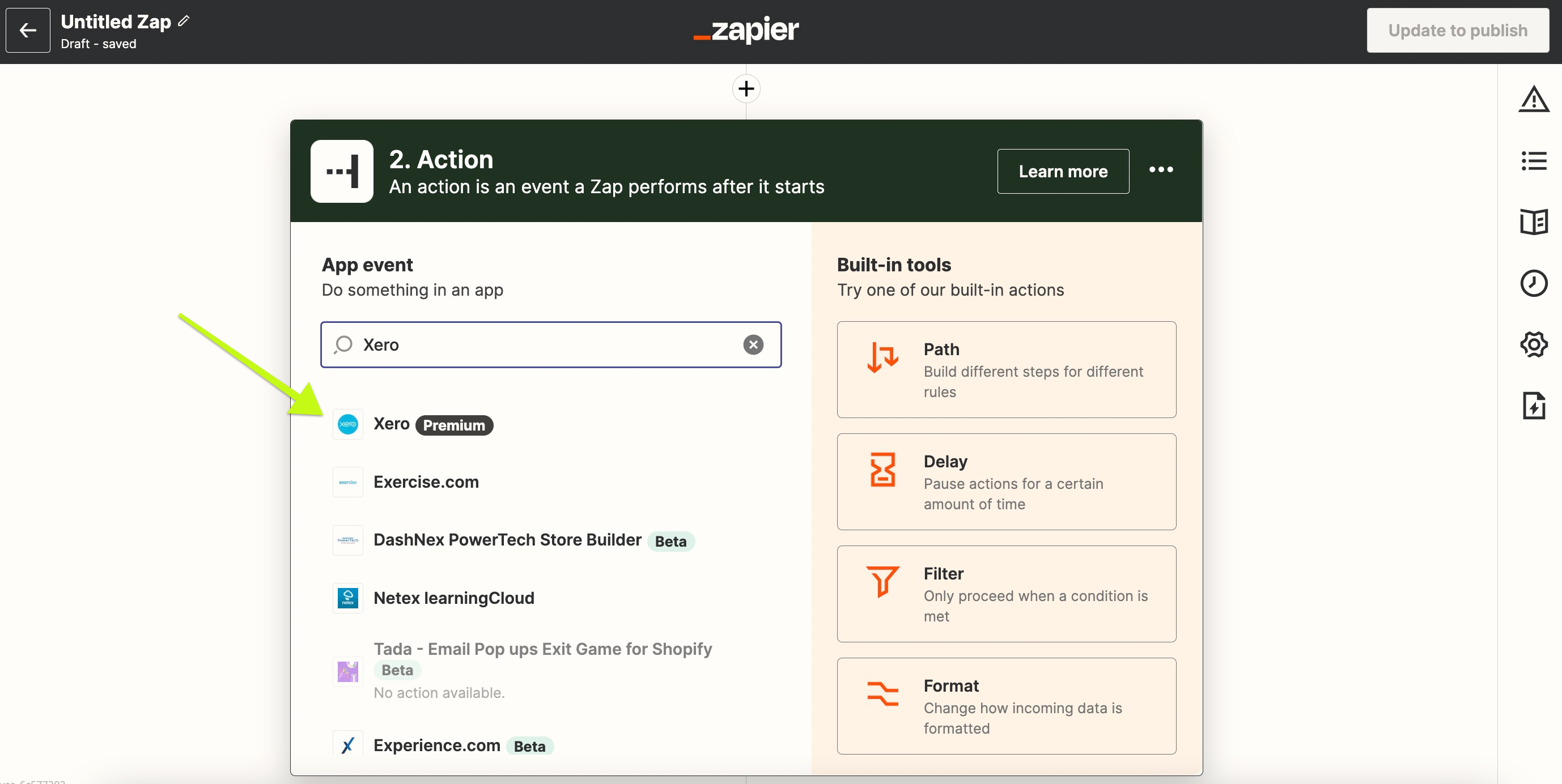Click the 2. Action heading
The image size is (1562, 784).
coord(441,160)
